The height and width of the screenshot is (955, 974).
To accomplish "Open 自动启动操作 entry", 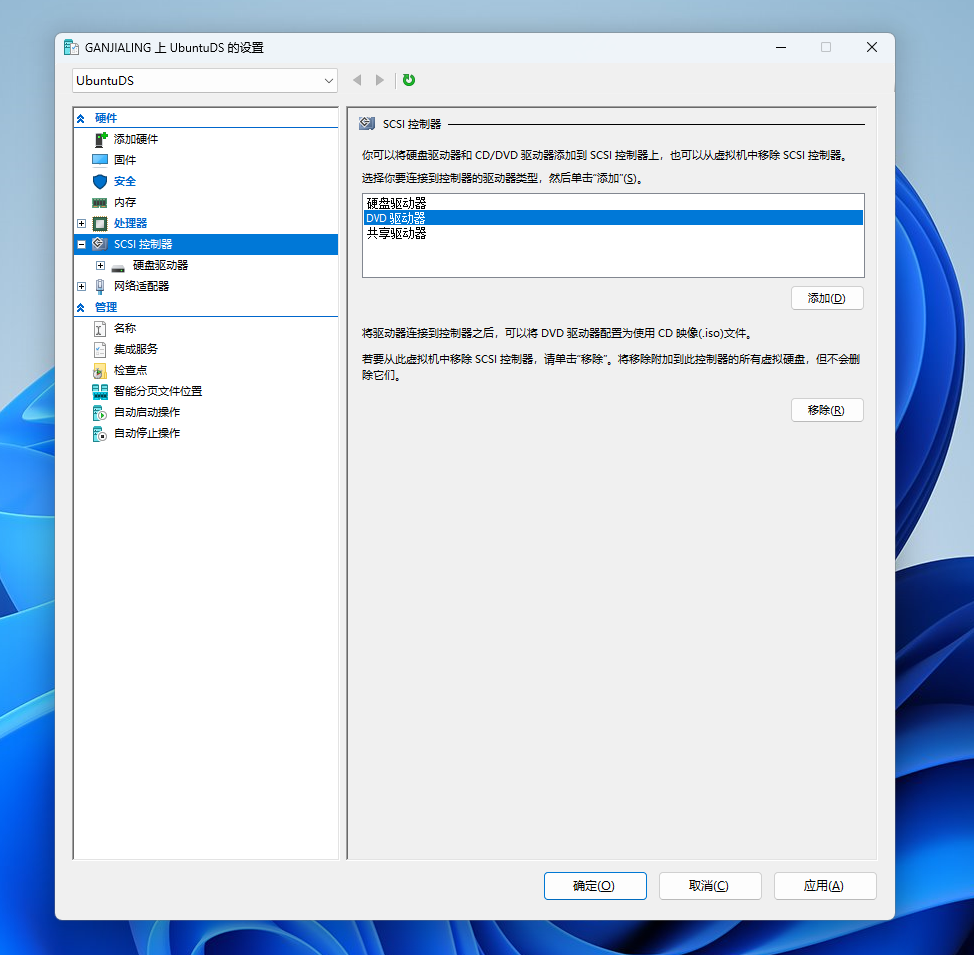I will pyautogui.click(x=147, y=413).
